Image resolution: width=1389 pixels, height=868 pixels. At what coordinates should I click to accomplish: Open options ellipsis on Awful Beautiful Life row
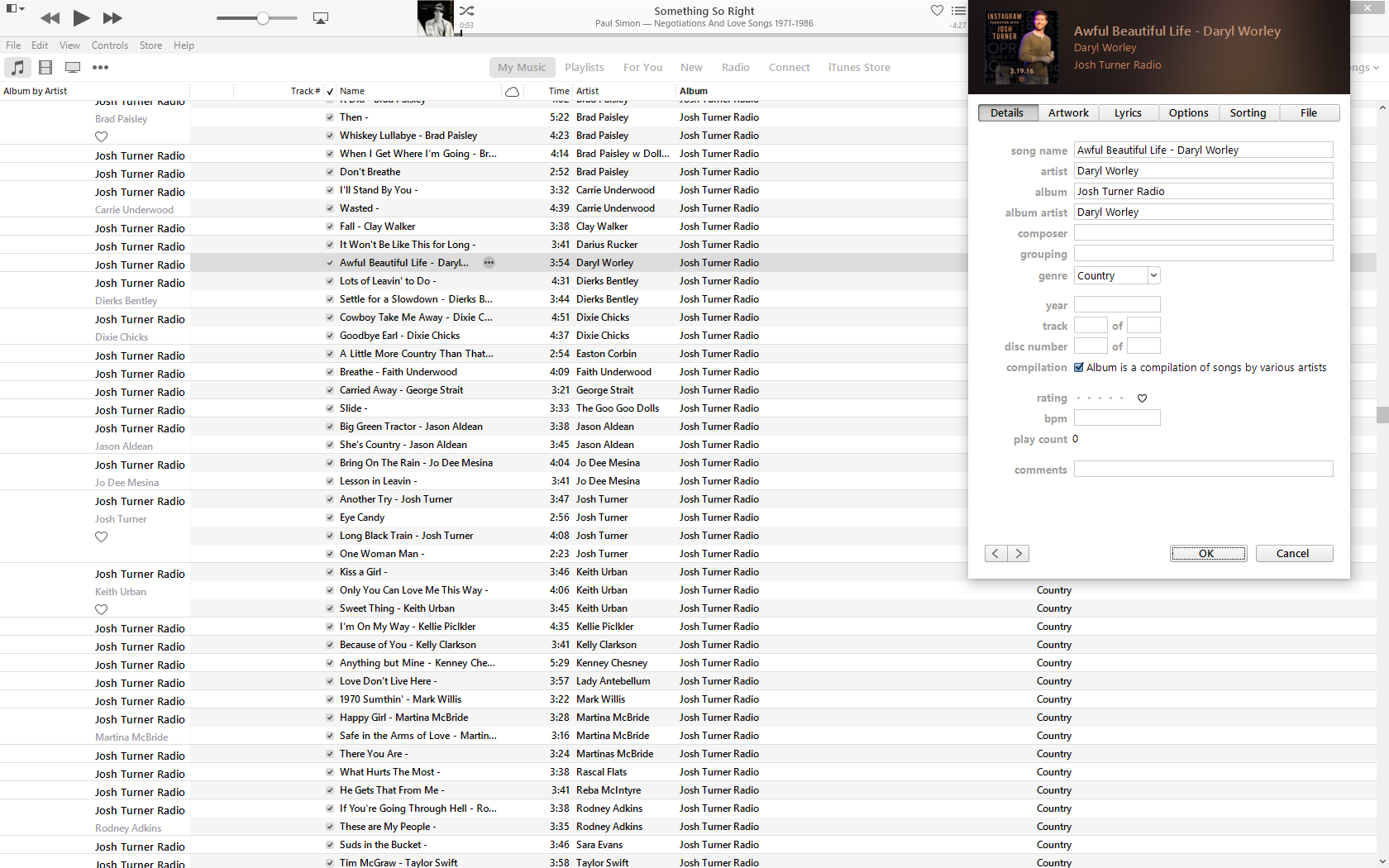[x=489, y=263]
